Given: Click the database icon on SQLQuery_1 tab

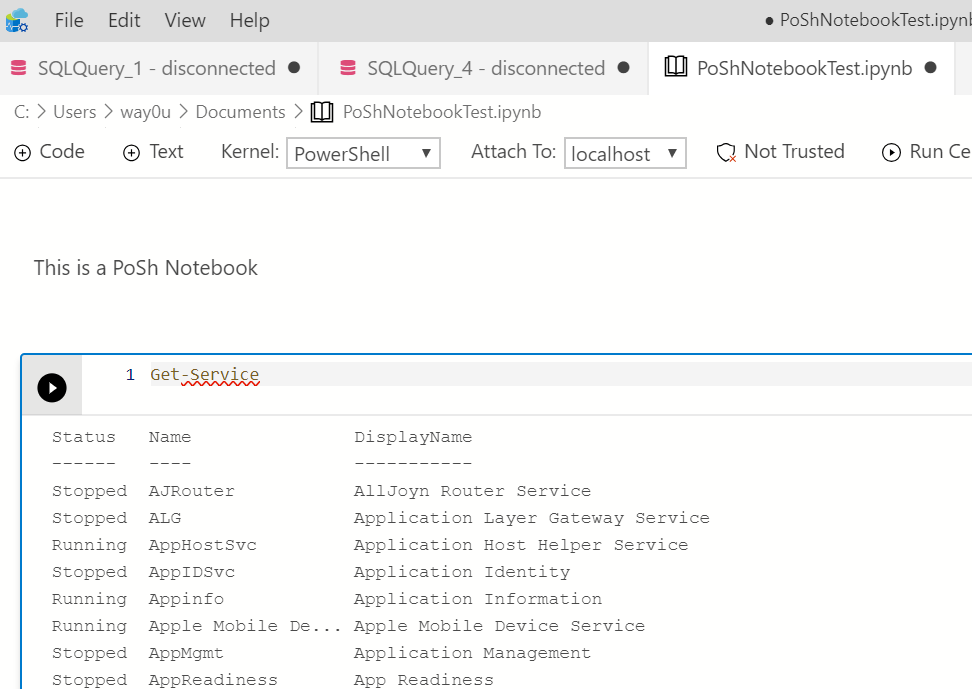Looking at the screenshot, I should click(19, 68).
